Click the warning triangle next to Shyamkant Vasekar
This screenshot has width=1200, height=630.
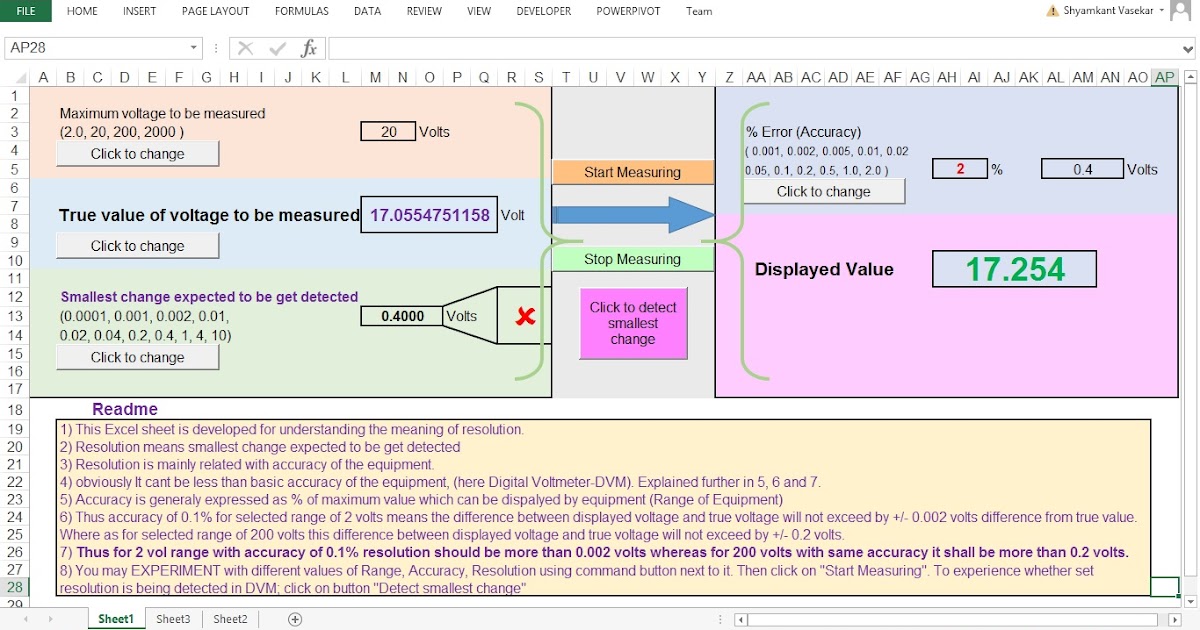(x=1052, y=11)
